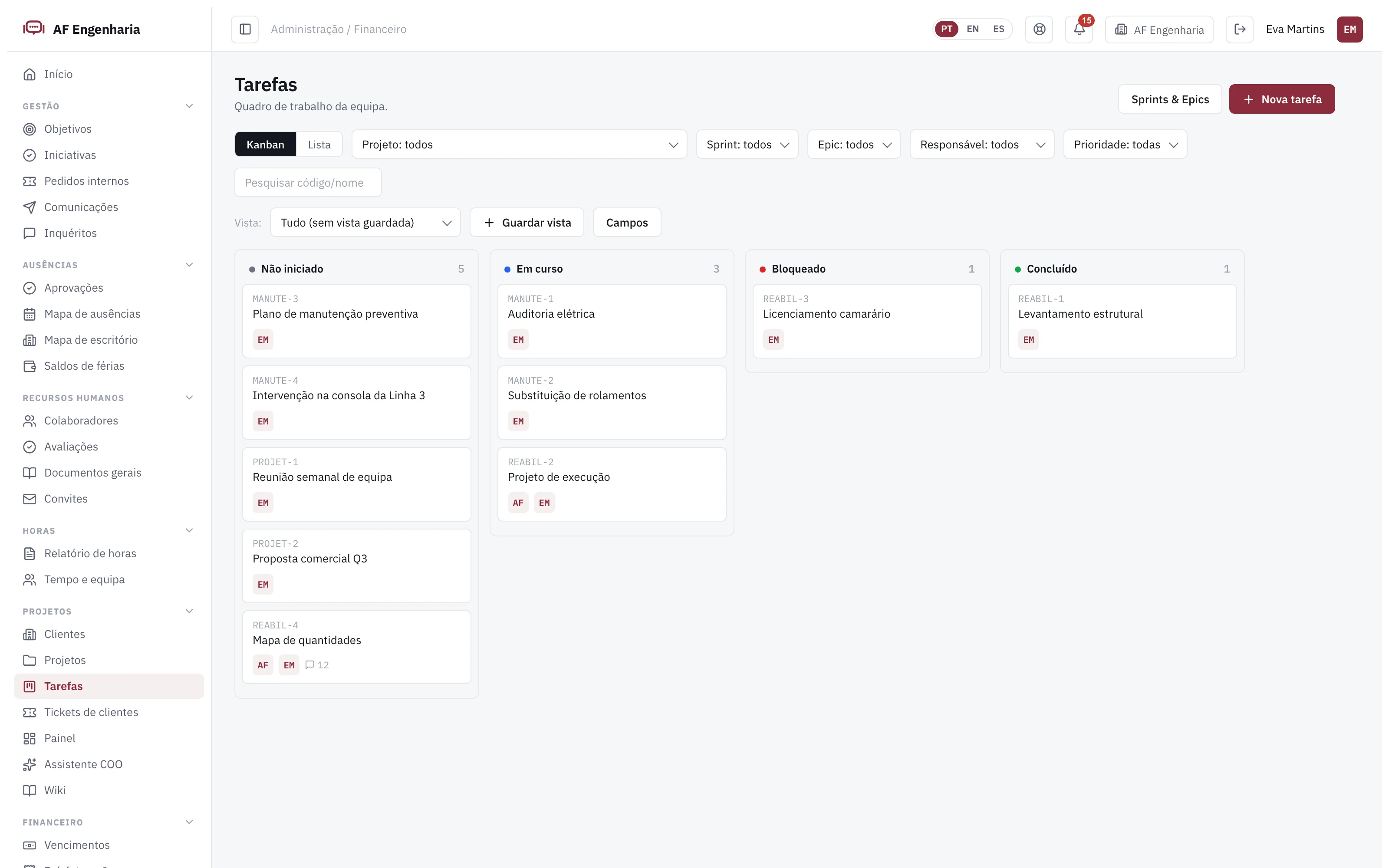The height and width of the screenshot is (868, 1389).
Task: Click the Início home icon
Action: click(x=29, y=75)
